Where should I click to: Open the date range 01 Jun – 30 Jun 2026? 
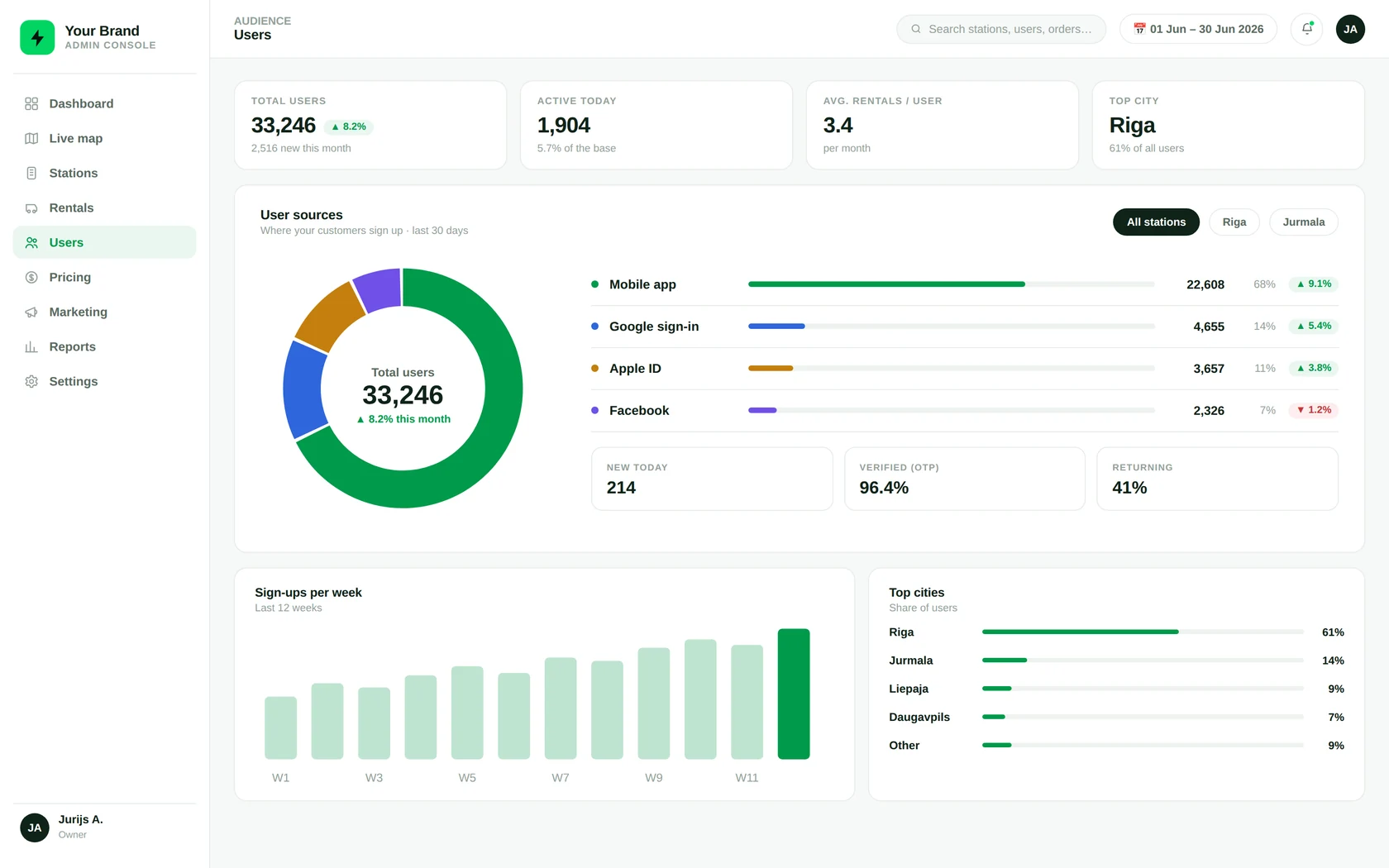(1198, 29)
